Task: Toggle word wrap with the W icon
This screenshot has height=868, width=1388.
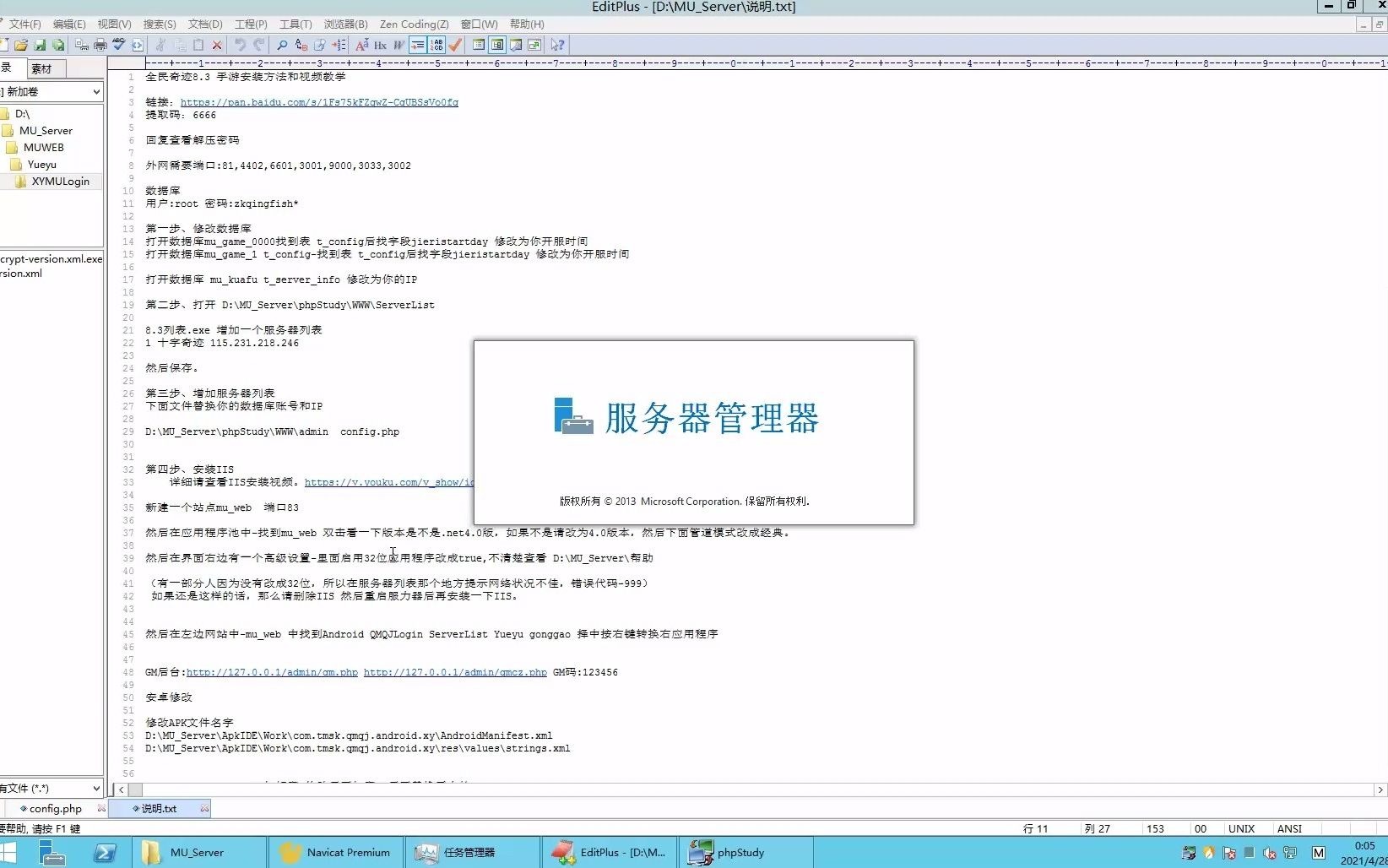Action: click(399, 45)
